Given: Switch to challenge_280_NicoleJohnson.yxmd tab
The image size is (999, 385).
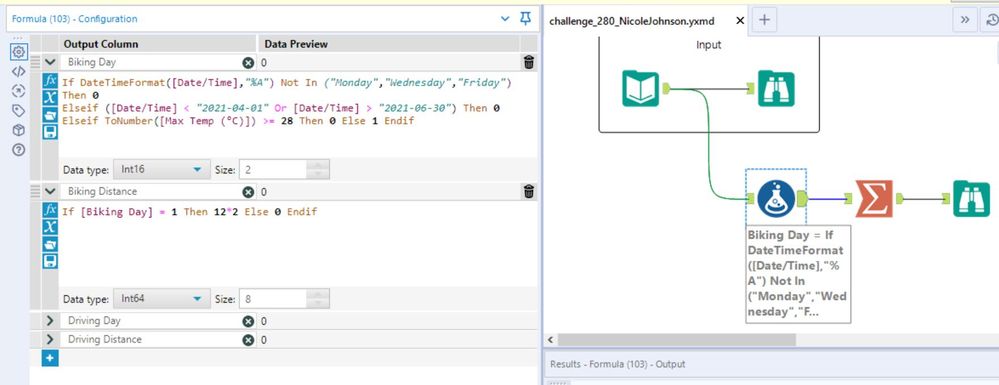Looking at the screenshot, I should point(631,21).
